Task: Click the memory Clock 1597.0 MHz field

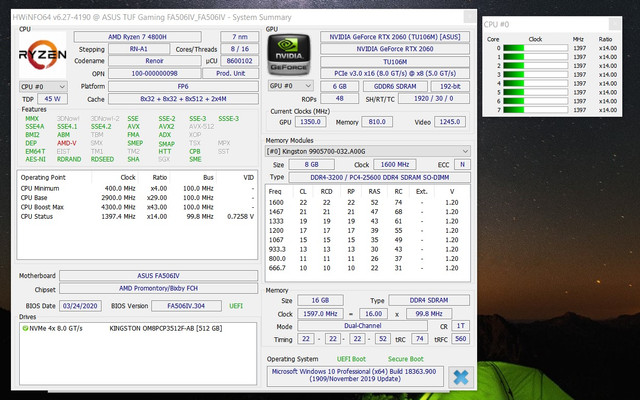Action: click(320, 314)
